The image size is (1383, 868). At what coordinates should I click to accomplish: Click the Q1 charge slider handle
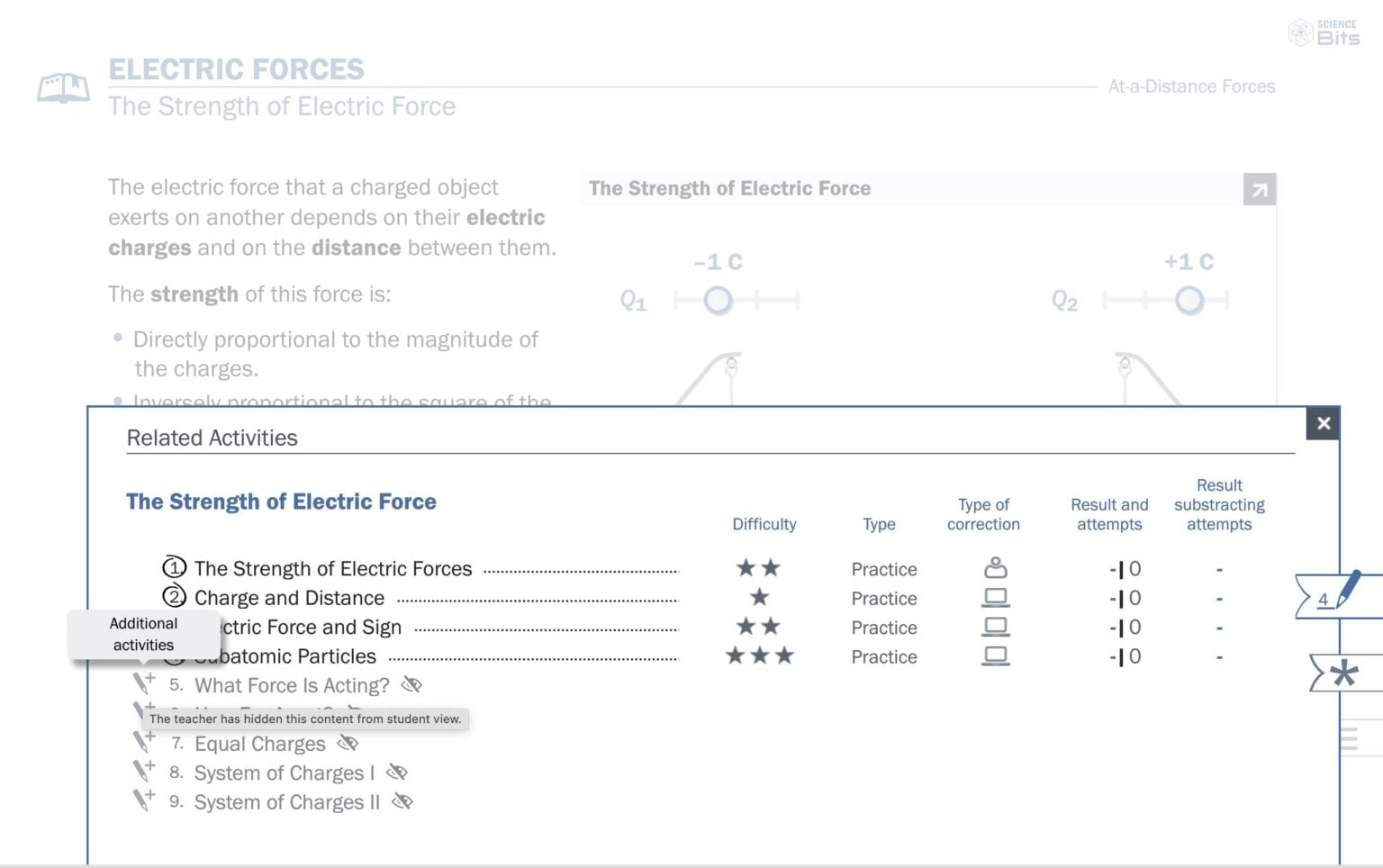click(x=718, y=300)
